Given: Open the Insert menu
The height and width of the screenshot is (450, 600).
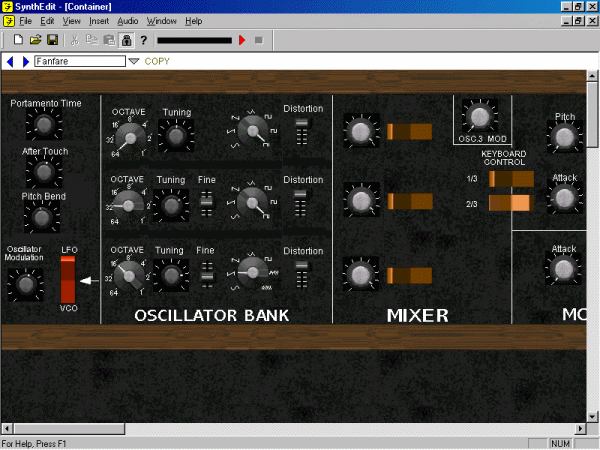Looking at the screenshot, I should [x=99, y=20].
